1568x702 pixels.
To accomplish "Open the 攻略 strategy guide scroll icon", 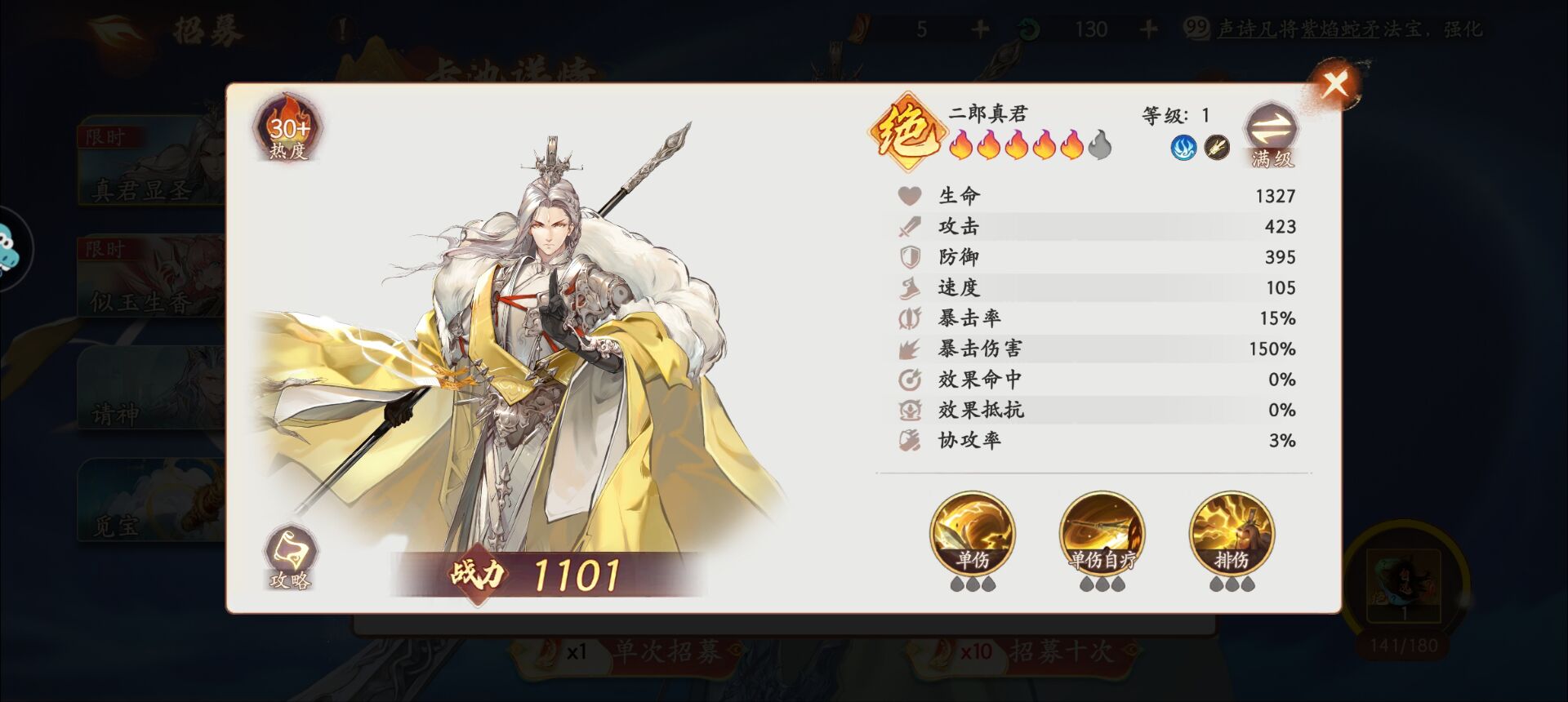I will click(290, 558).
